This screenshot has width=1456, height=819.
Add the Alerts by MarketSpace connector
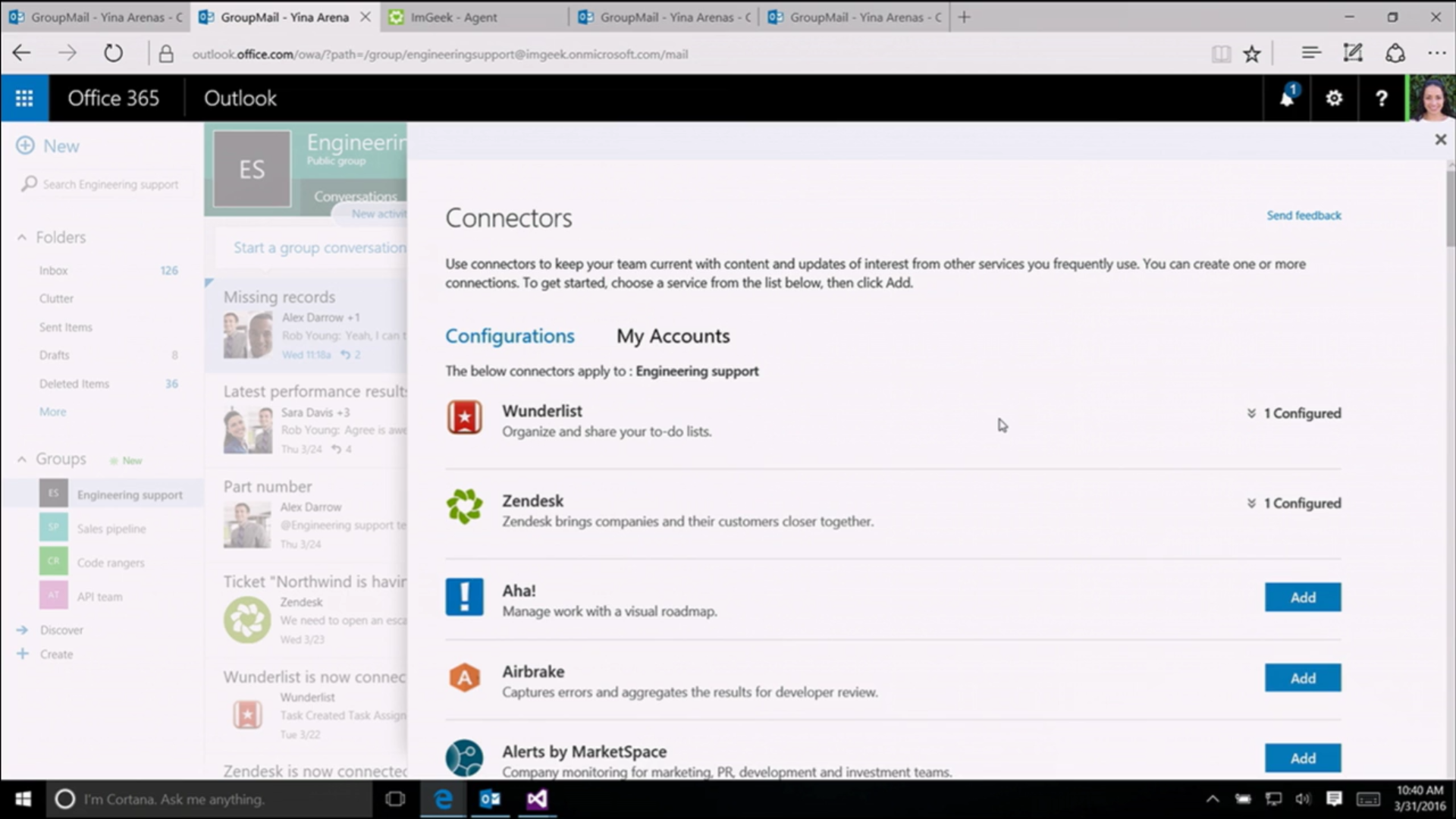click(x=1302, y=758)
